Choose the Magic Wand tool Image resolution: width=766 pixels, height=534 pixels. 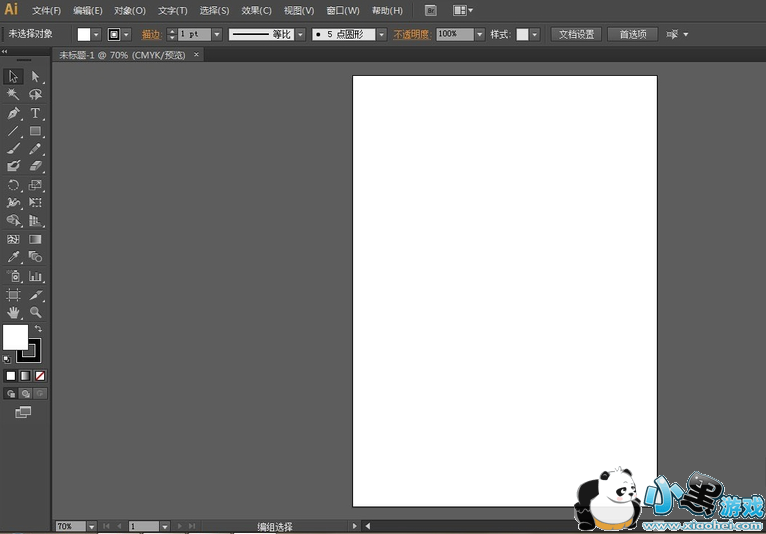tap(14, 94)
